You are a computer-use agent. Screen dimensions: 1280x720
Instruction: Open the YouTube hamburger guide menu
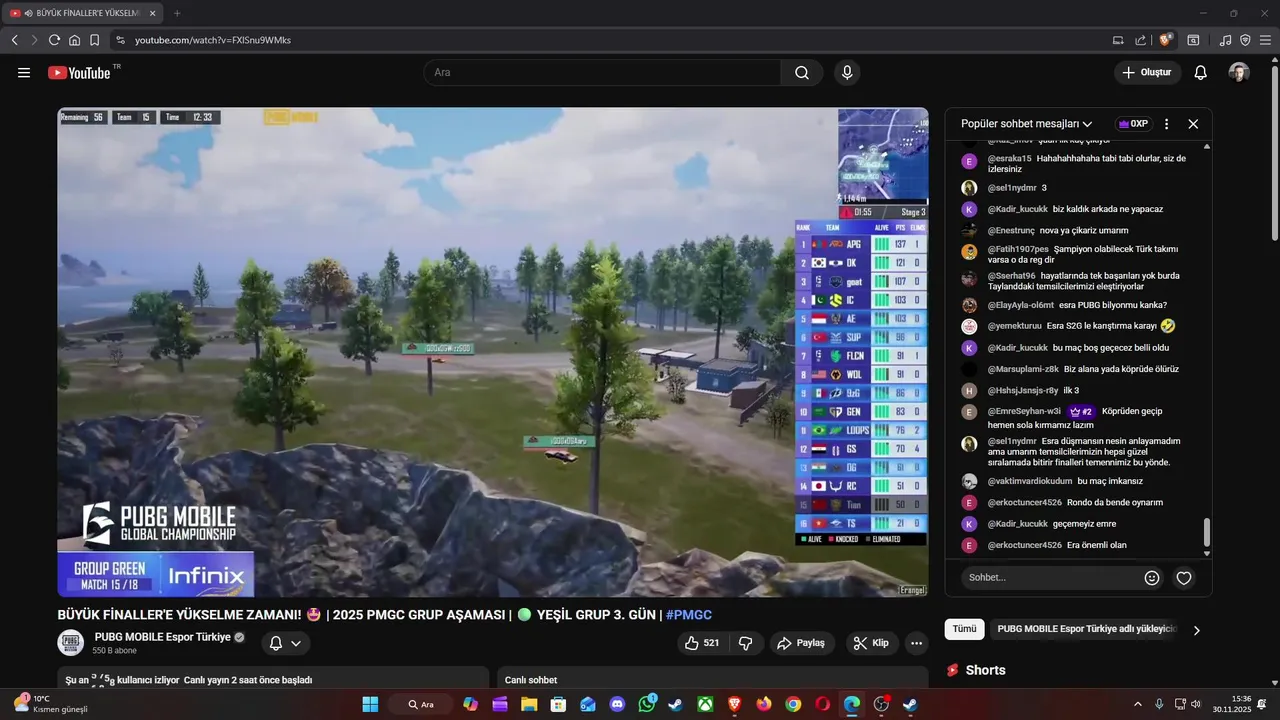coord(24,72)
